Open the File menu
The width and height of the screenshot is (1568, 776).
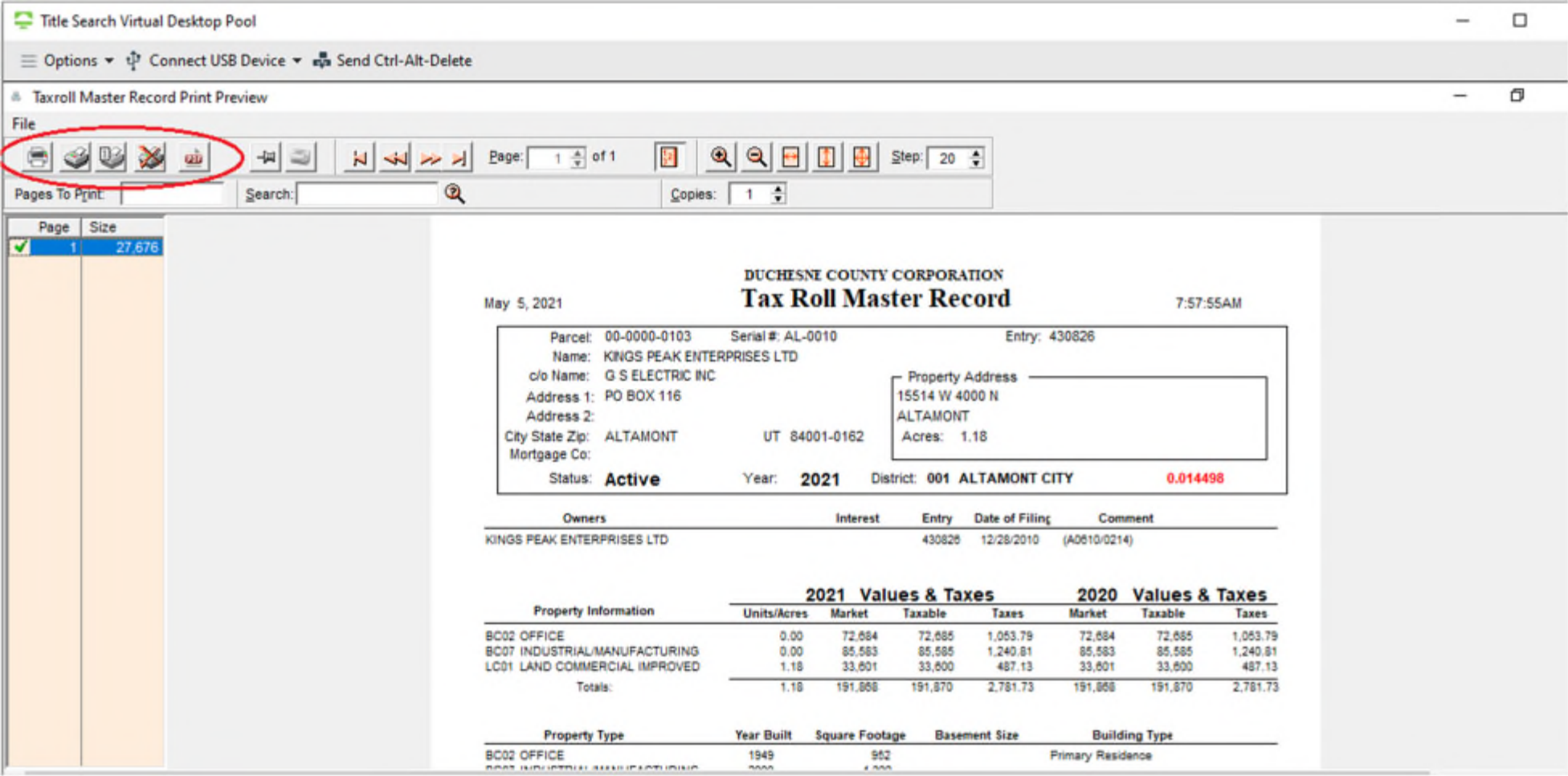23,124
